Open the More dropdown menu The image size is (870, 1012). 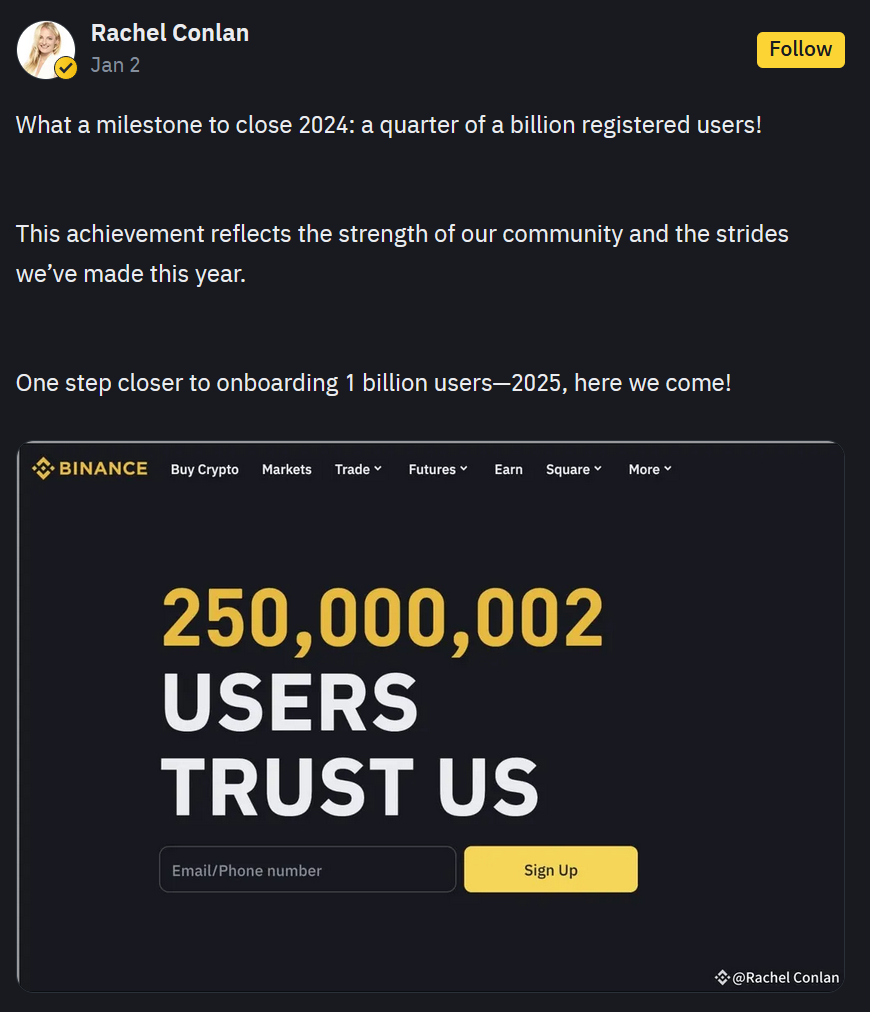pyautogui.click(x=650, y=470)
